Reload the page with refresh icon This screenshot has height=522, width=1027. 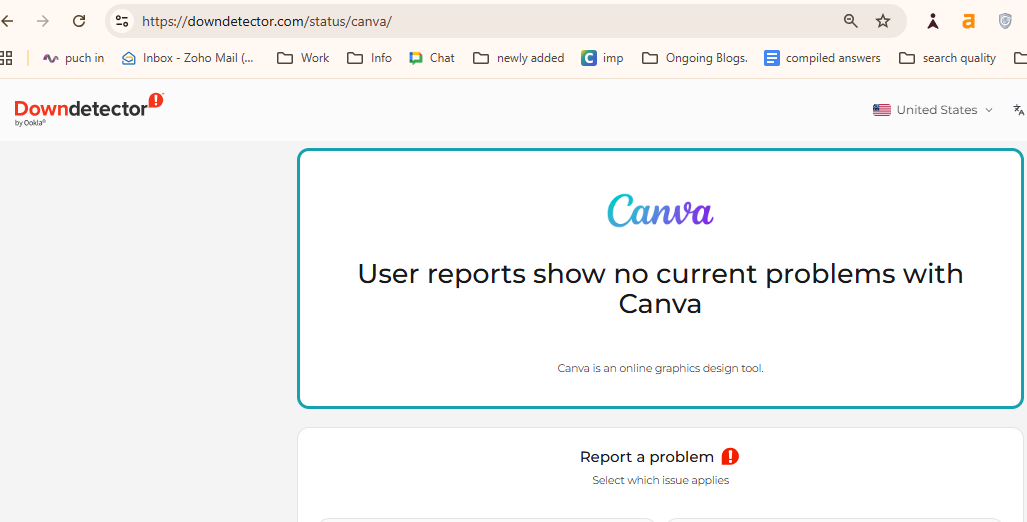(79, 21)
